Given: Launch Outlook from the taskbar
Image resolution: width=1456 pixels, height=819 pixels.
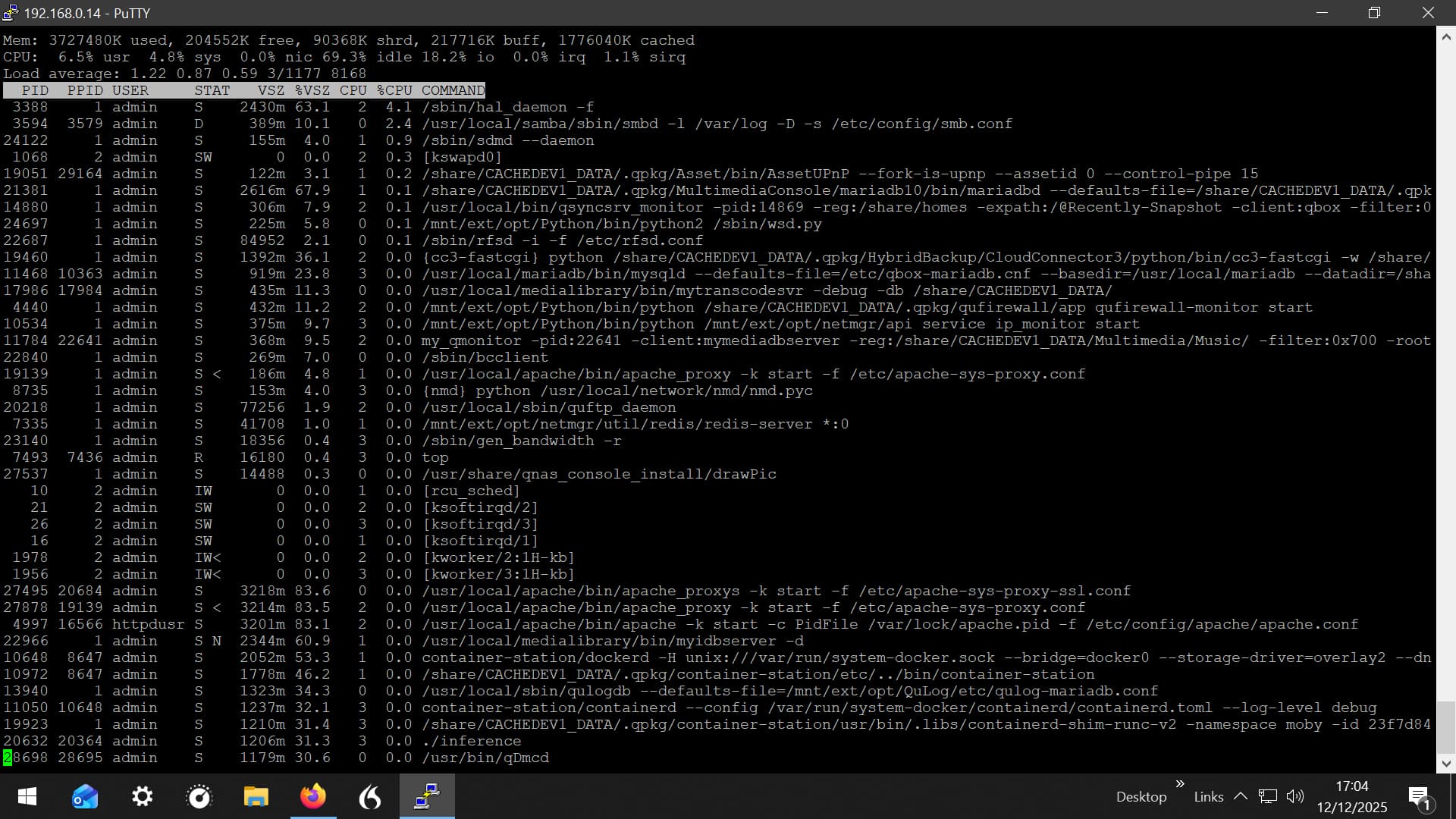Looking at the screenshot, I should click(85, 796).
